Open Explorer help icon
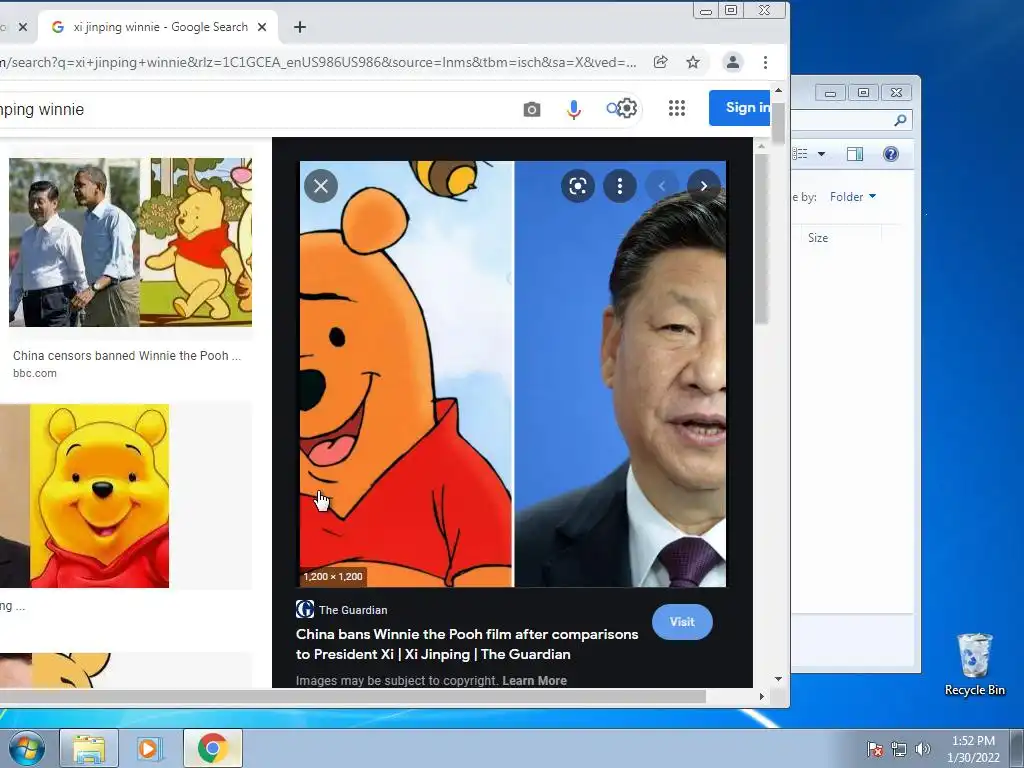Screen dimensions: 1024x768 891,154
